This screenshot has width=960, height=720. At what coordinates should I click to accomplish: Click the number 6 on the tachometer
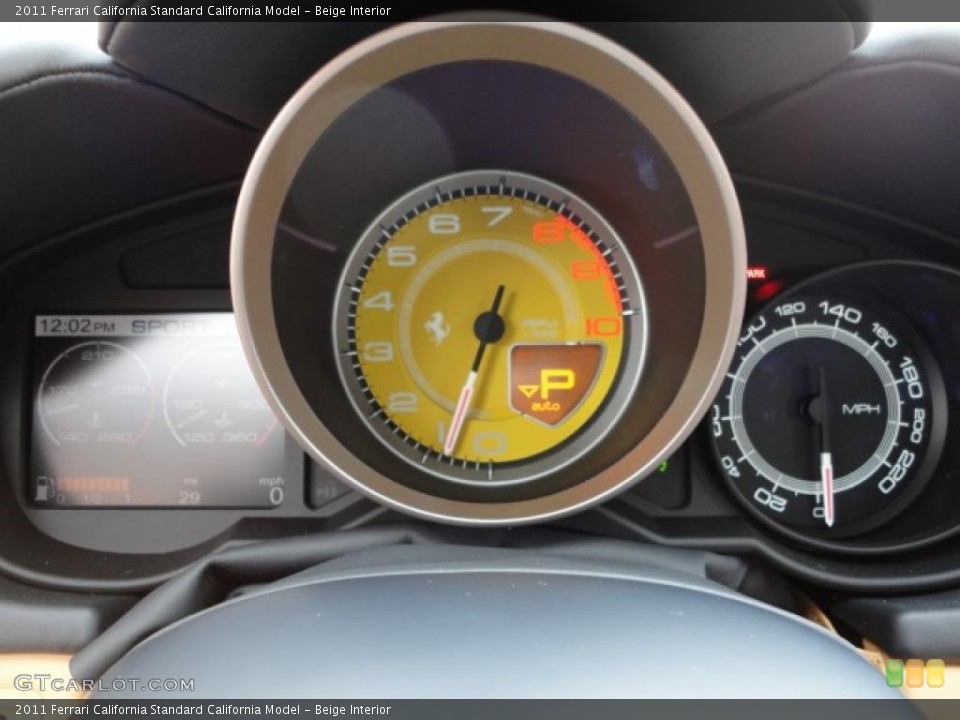(x=443, y=223)
